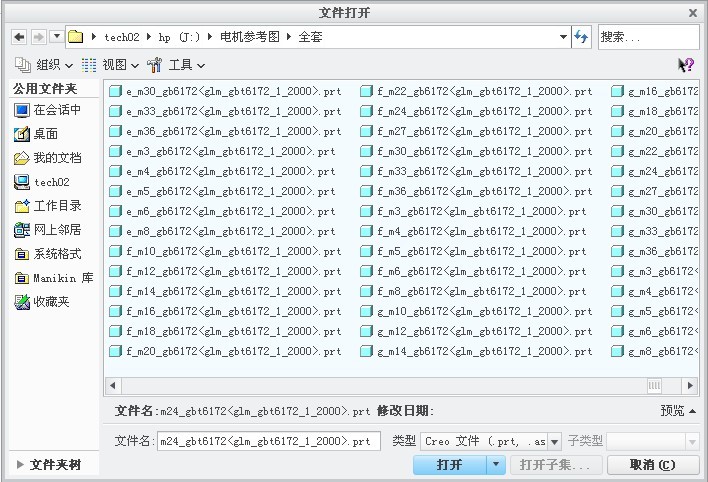Click the search field

[648, 37]
